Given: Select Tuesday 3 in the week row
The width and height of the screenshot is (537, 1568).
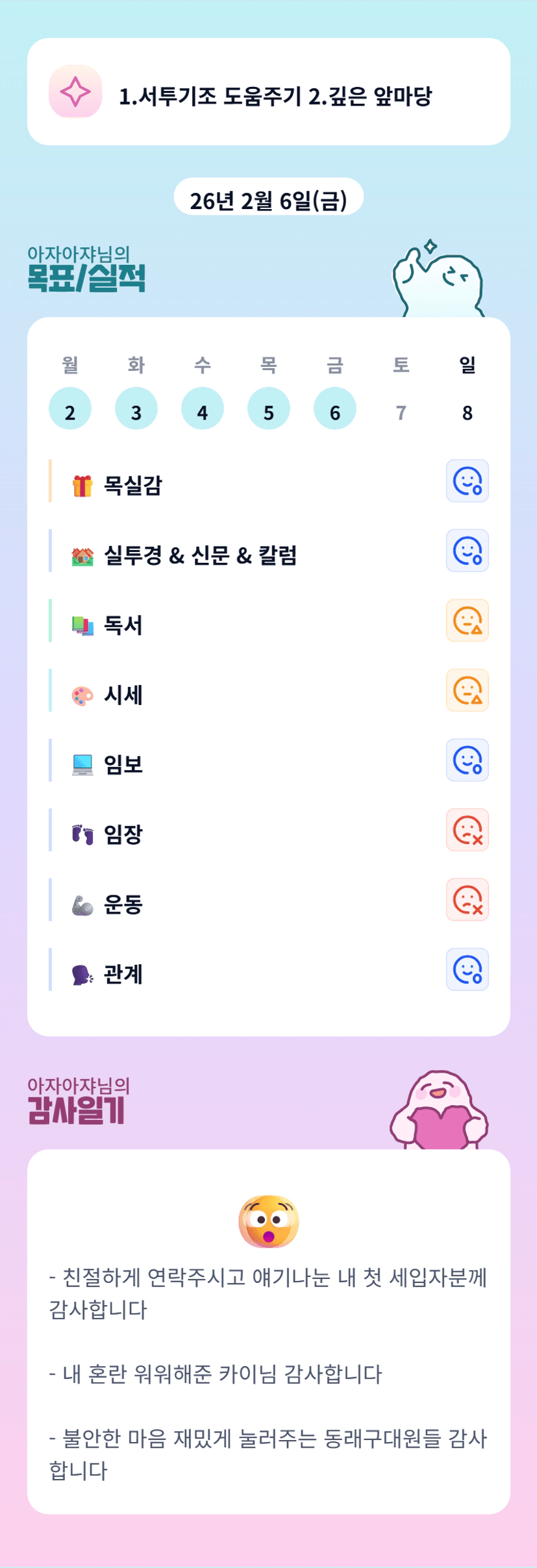Looking at the screenshot, I should coord(136,409).
